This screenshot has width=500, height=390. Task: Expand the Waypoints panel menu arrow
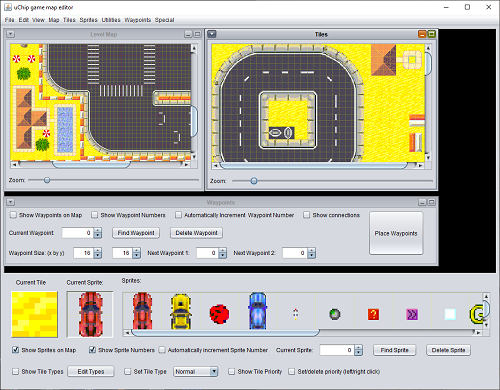point(10,202)
